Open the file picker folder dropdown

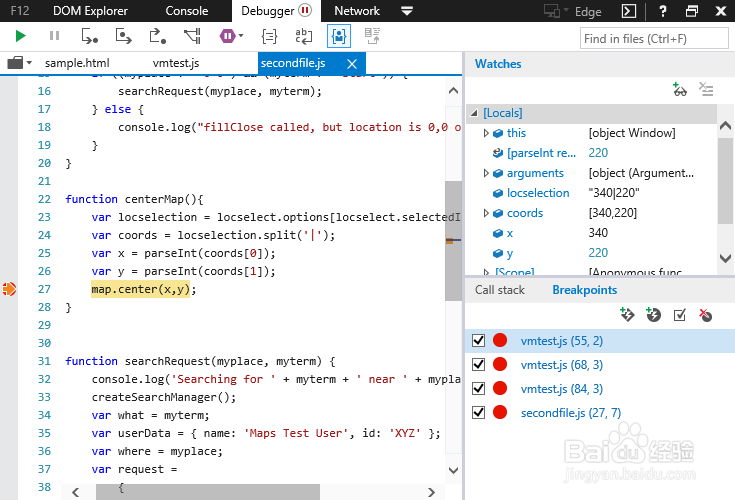click(19, 63)
